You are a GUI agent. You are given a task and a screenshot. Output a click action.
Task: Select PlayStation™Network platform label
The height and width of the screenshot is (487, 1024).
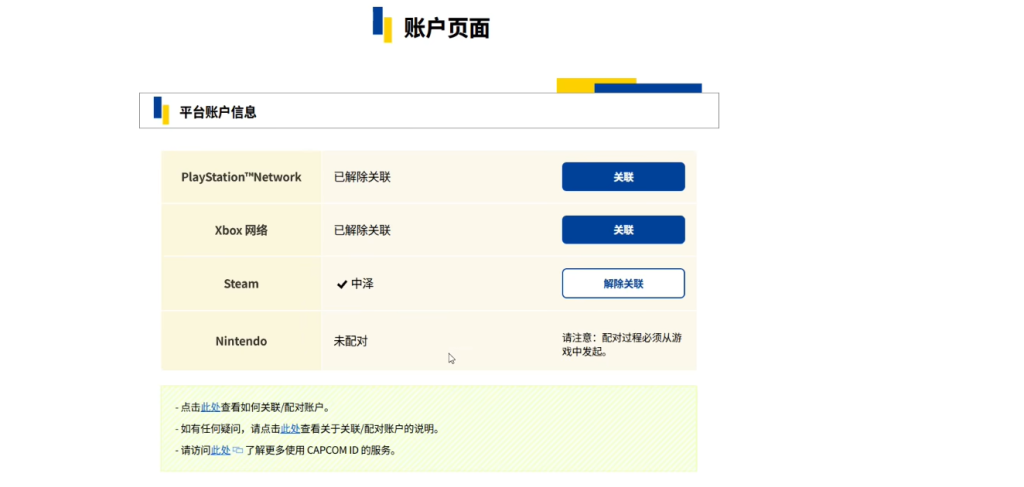[241, 177]
